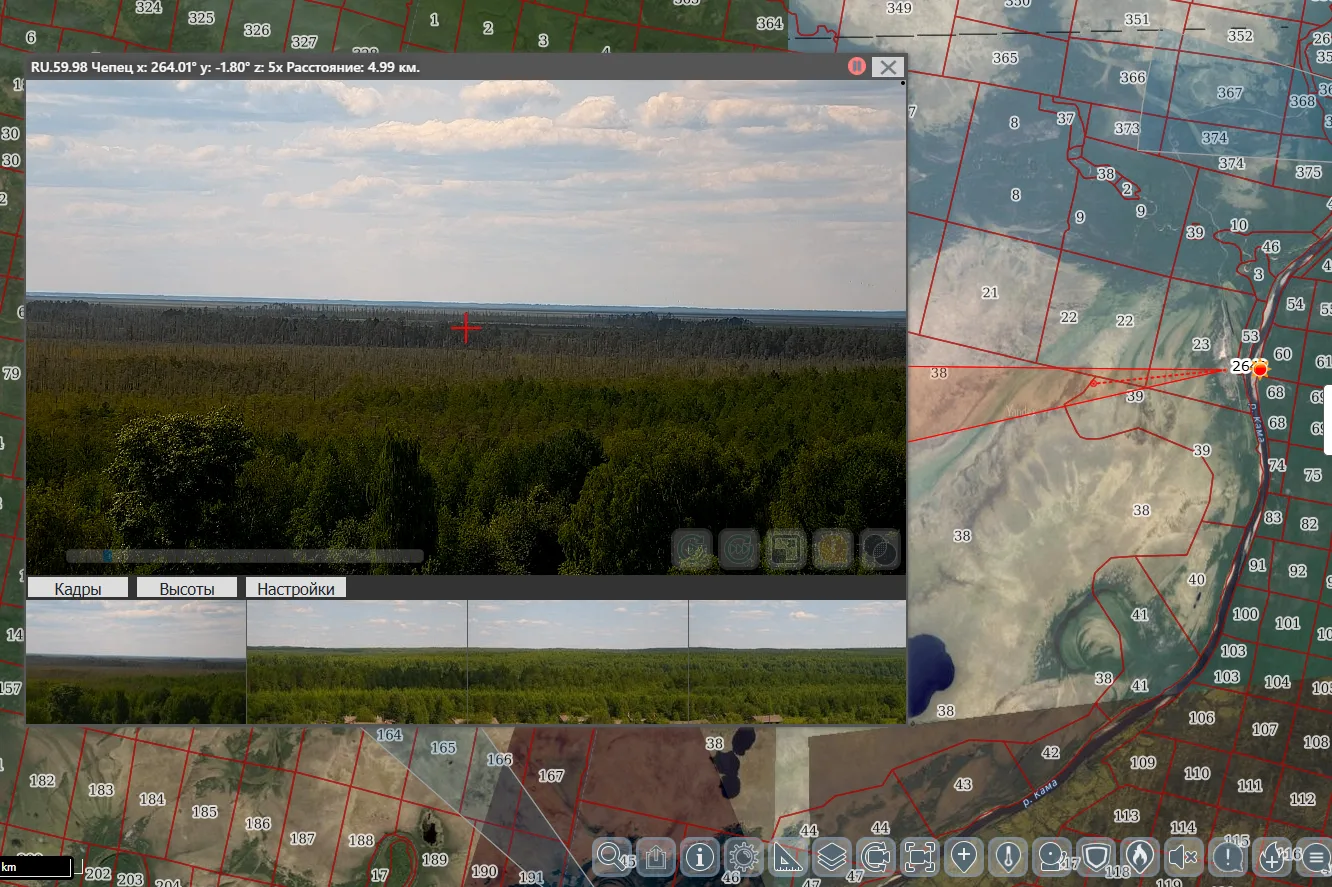Screen dimensions: 1332x887
Task: Open the Высоты tab
Action: pyautogui.click(x=187, y=588)
